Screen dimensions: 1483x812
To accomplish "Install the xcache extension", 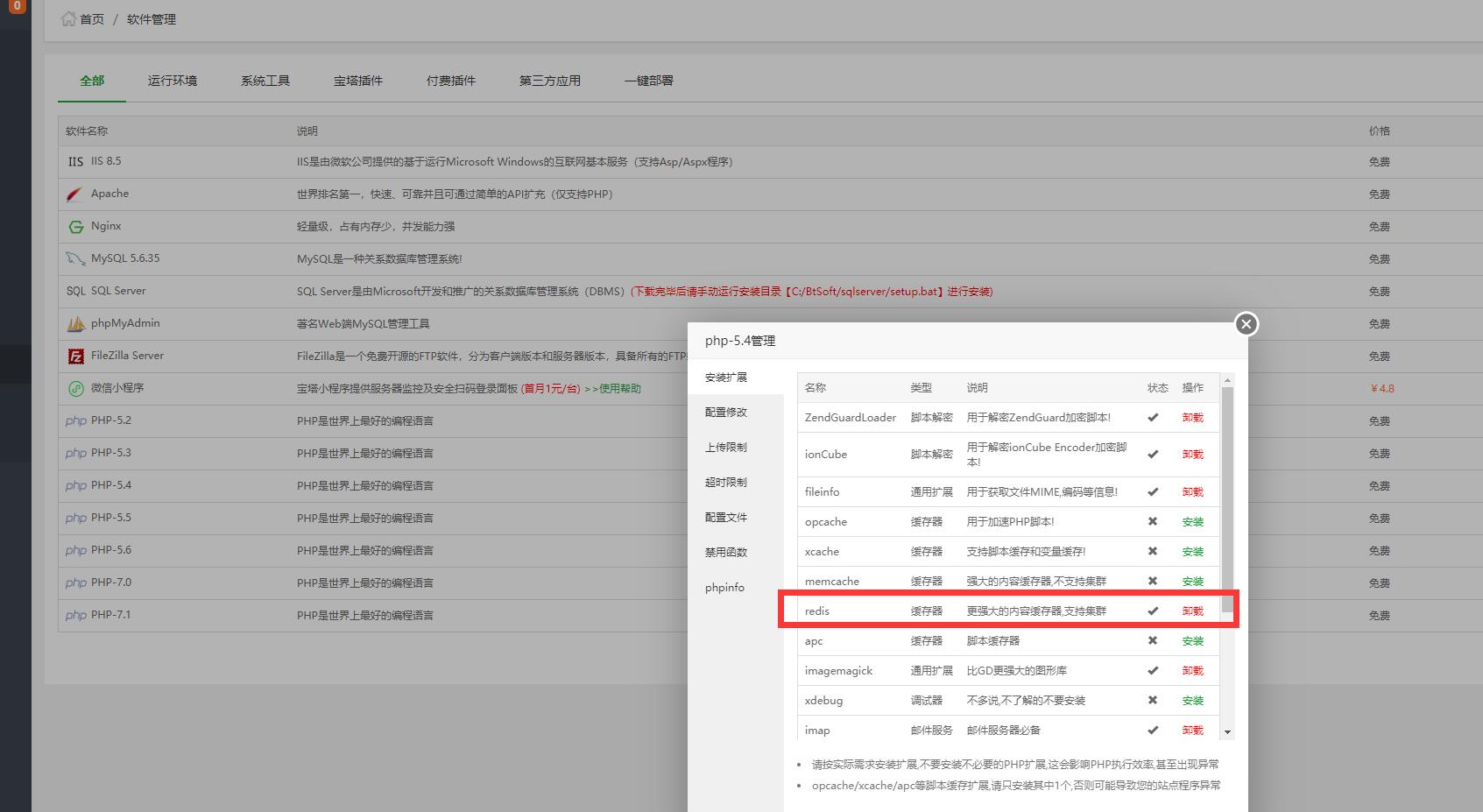I will click(1193, 552).
